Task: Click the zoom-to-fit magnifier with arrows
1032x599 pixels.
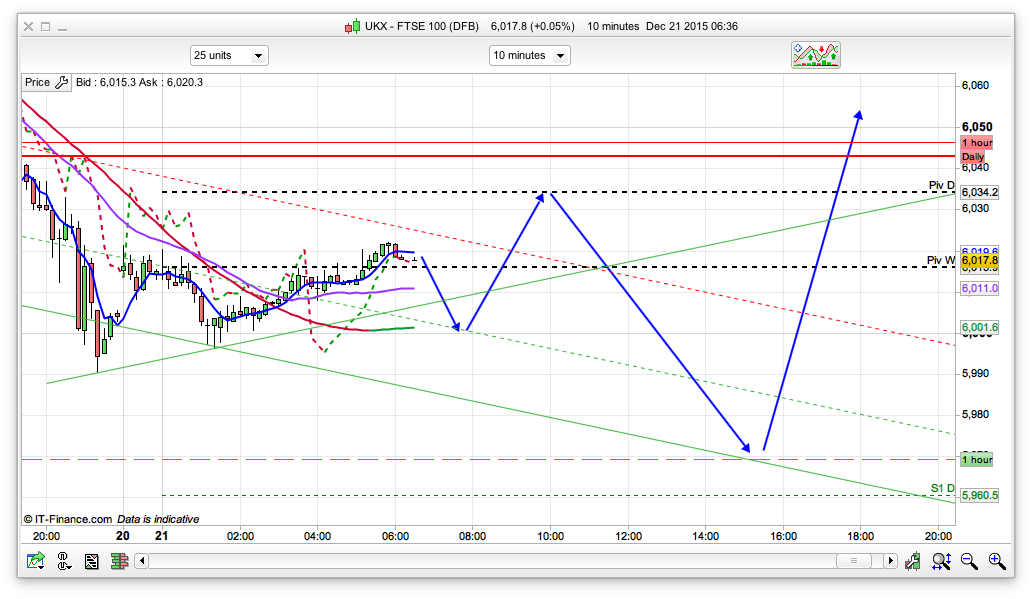Action: tap(942, 561)
